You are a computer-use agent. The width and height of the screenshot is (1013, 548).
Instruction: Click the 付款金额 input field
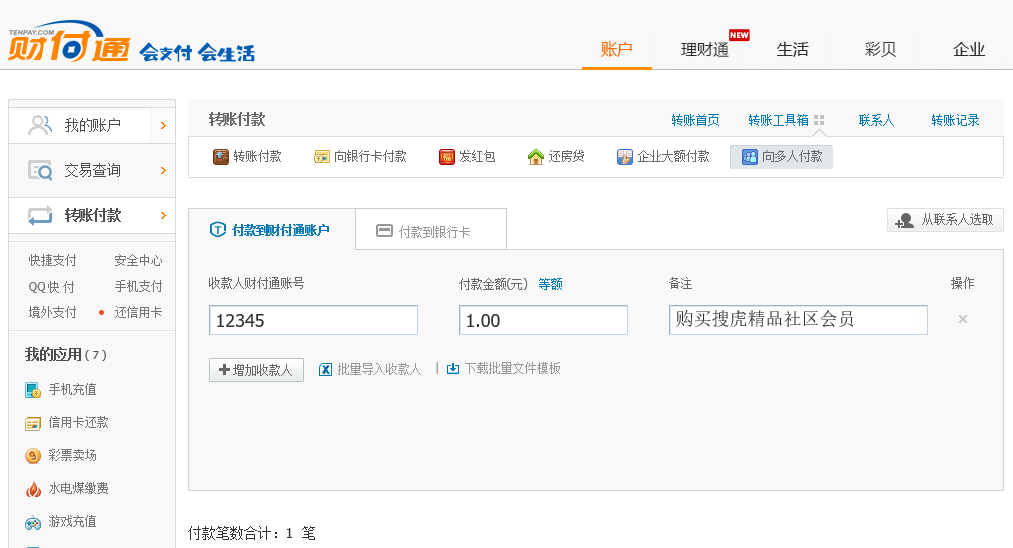(543, 321)
